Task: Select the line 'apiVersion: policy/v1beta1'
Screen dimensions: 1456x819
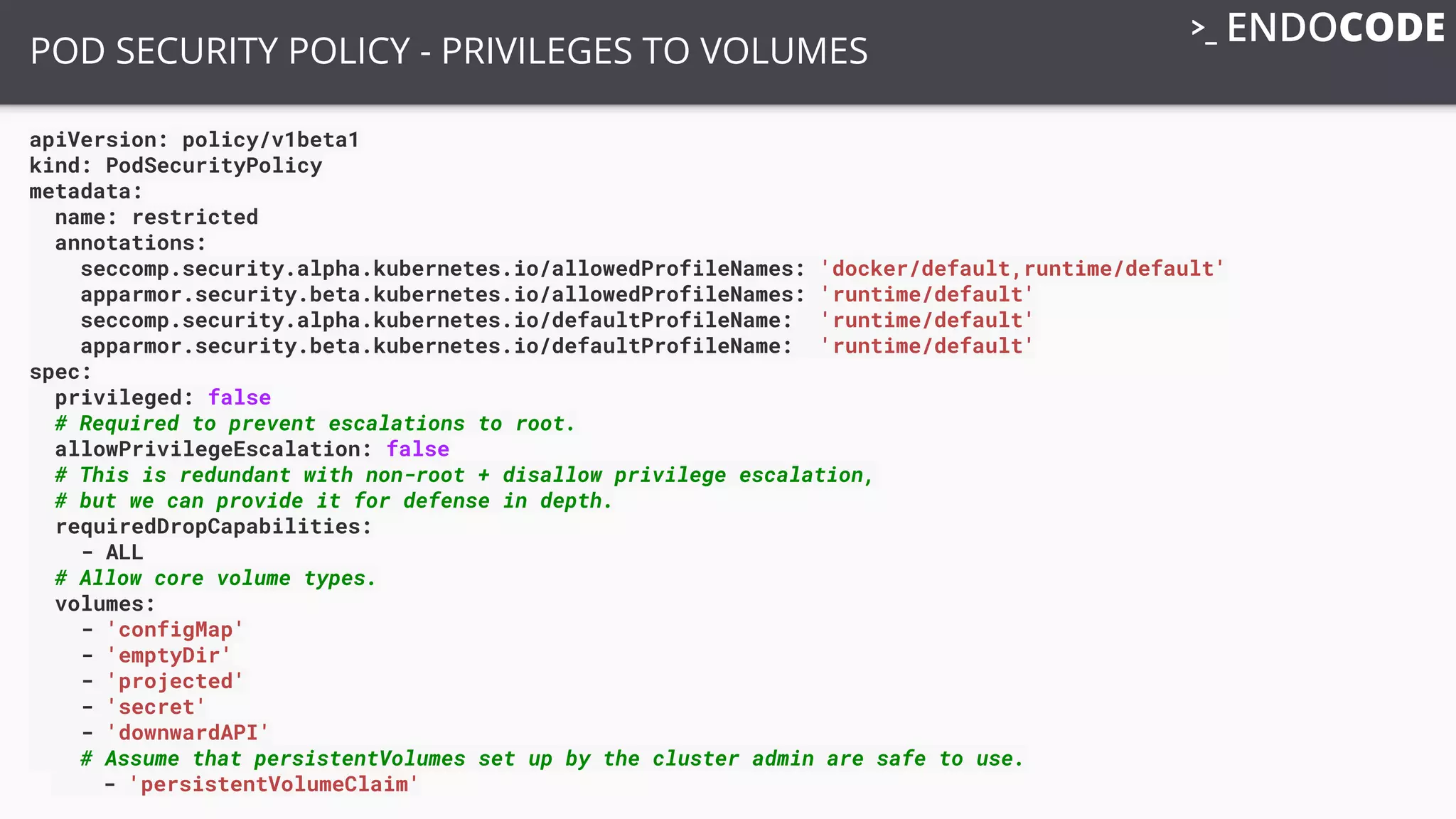Action: tap(194, 140)
